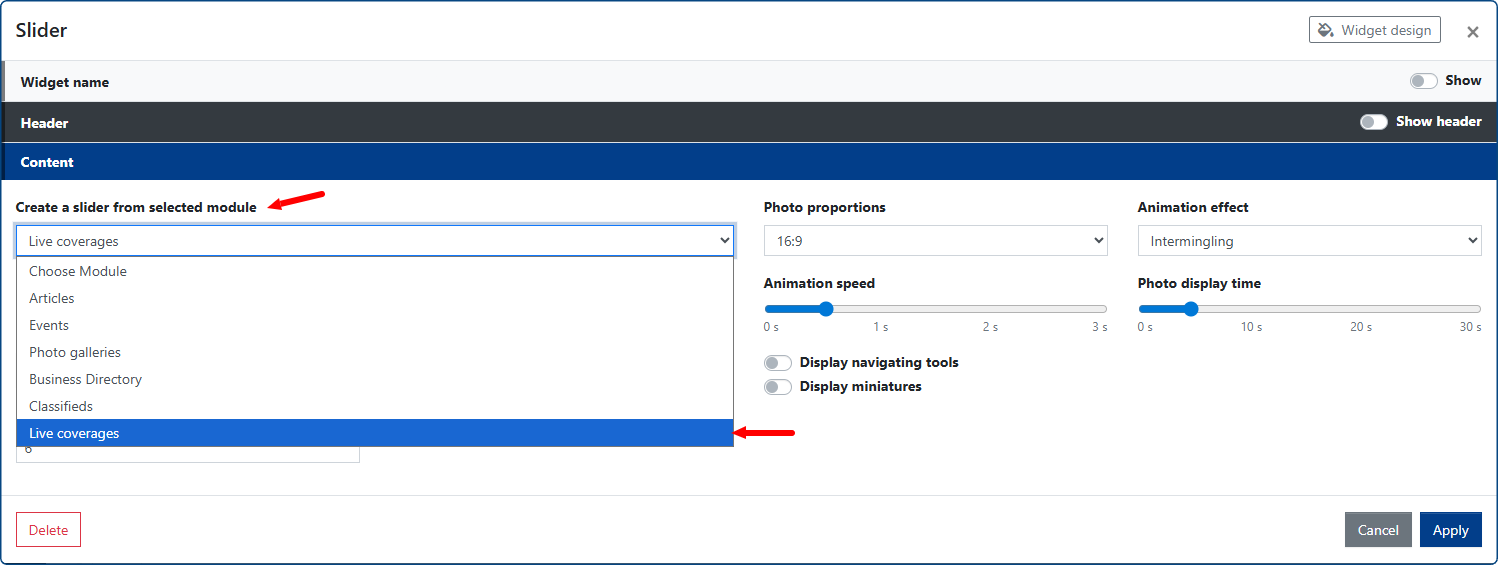Open the Photo proportions dropdown
1498x565 pixels.
[935, 241]
